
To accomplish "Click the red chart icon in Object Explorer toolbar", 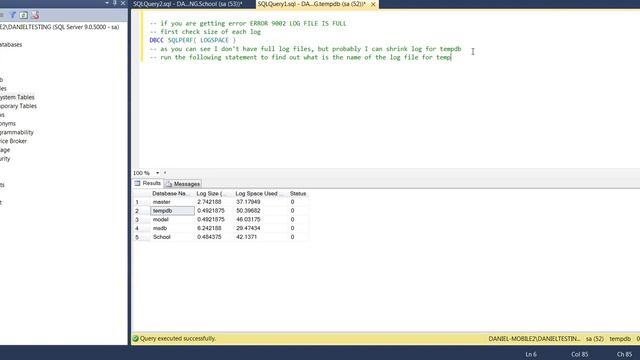I will tap(35, 16).
